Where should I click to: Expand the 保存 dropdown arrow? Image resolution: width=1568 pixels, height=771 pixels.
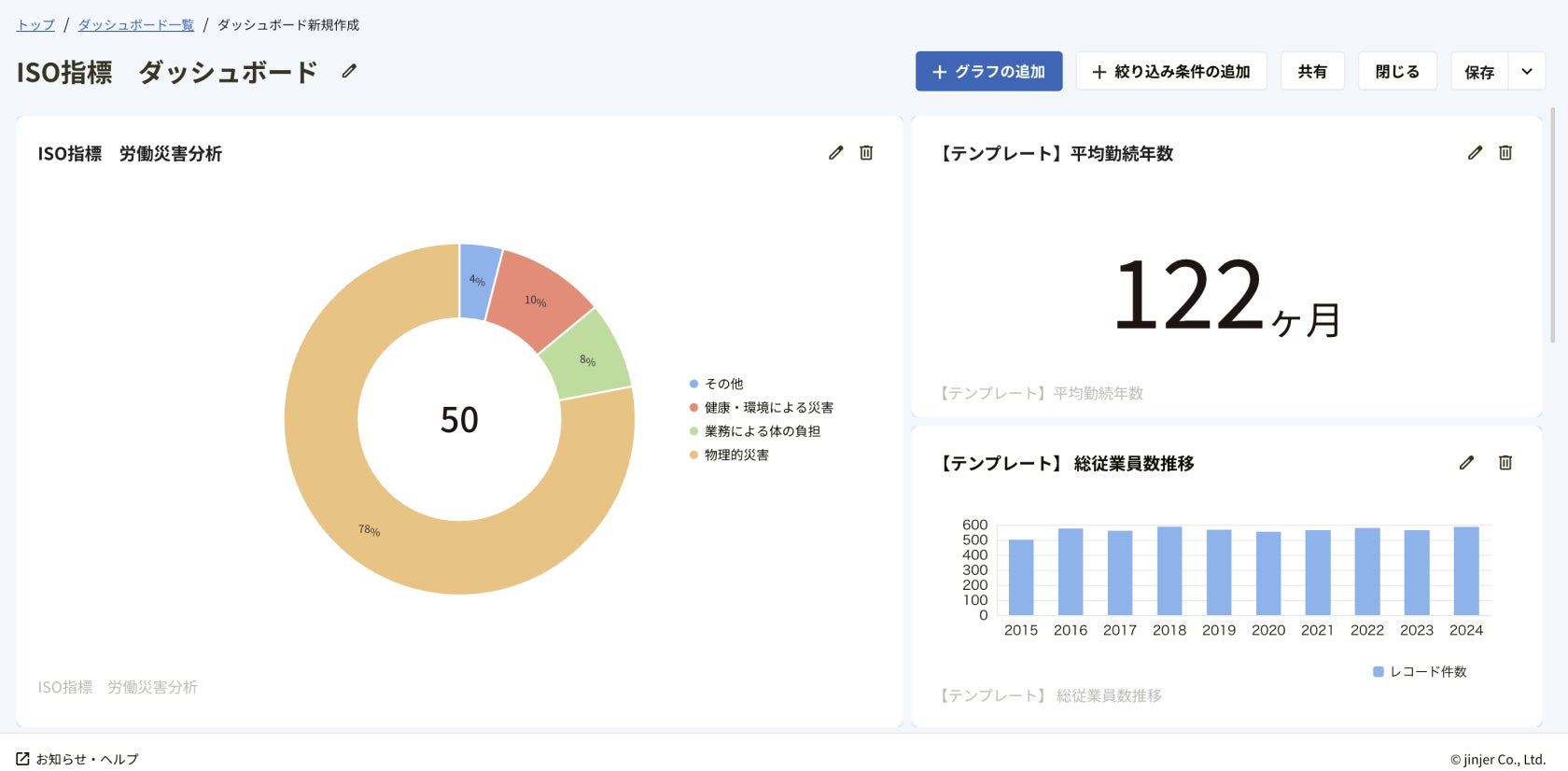click(x=1527, y=71)
